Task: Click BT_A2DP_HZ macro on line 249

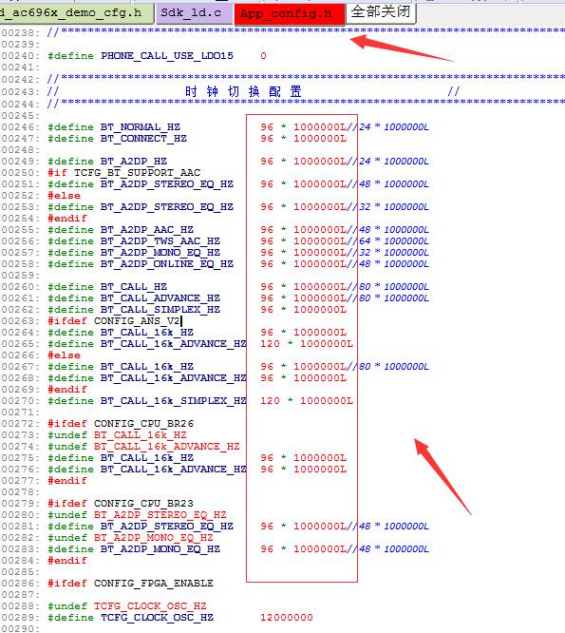Action: coord(134,161)
